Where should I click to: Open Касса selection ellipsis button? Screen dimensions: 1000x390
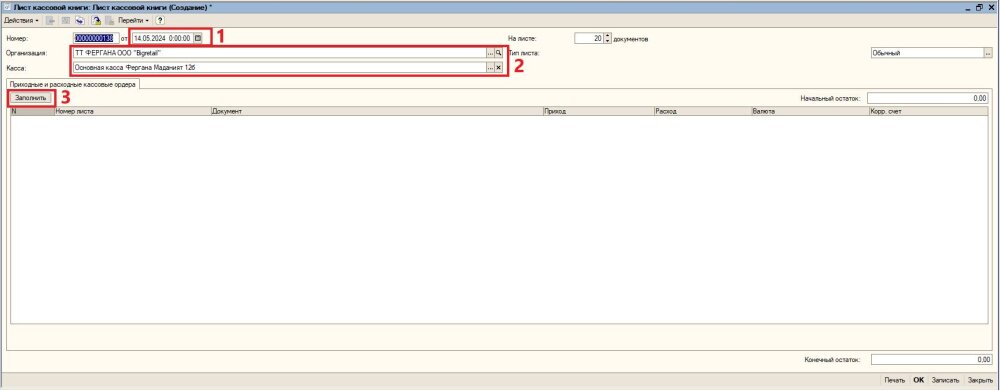490,67
